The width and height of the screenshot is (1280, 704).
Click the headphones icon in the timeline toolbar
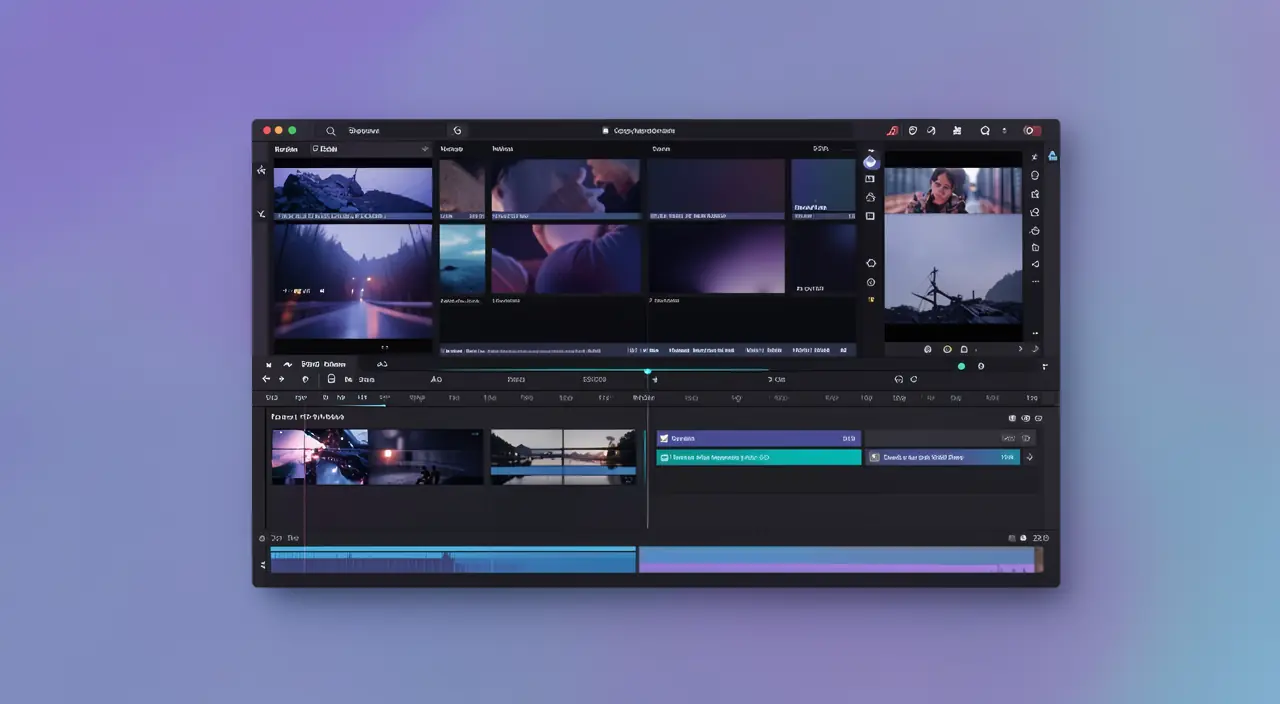click(x=899, y=380)
